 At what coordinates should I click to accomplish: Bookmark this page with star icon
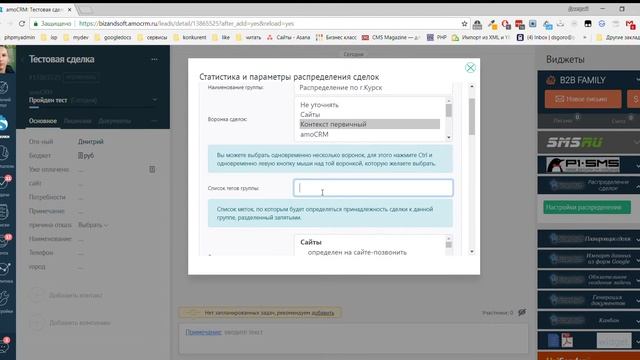pyautogui.click(x=464, y=24)
